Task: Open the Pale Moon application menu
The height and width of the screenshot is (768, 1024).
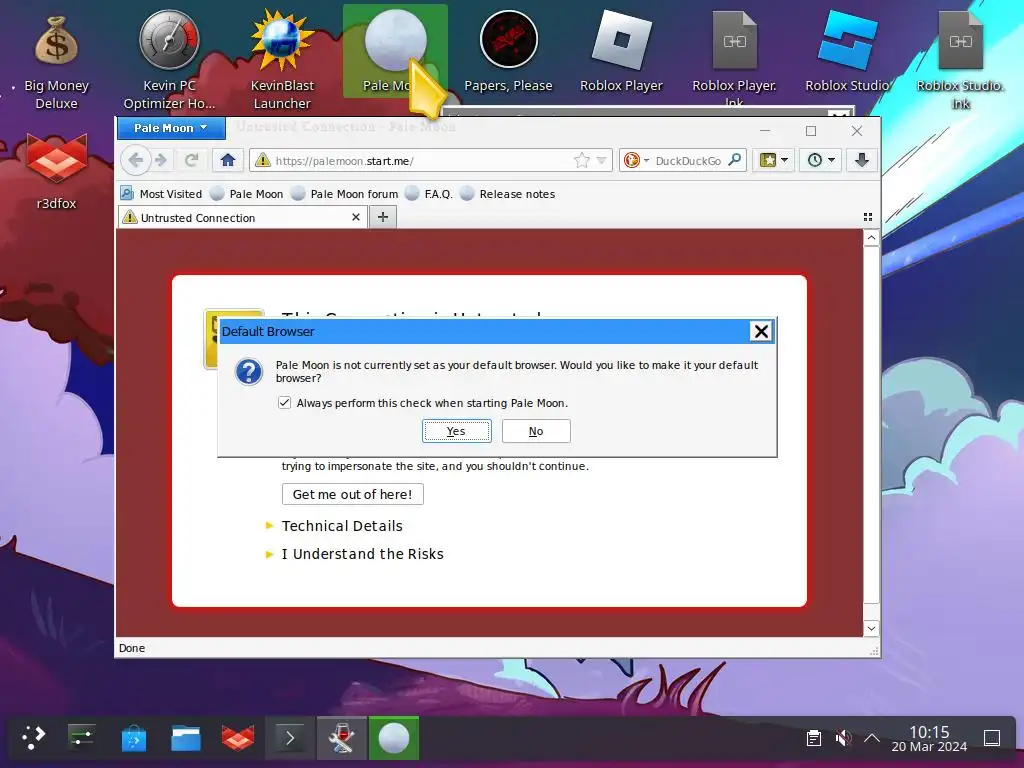Action: coord(171,128)
